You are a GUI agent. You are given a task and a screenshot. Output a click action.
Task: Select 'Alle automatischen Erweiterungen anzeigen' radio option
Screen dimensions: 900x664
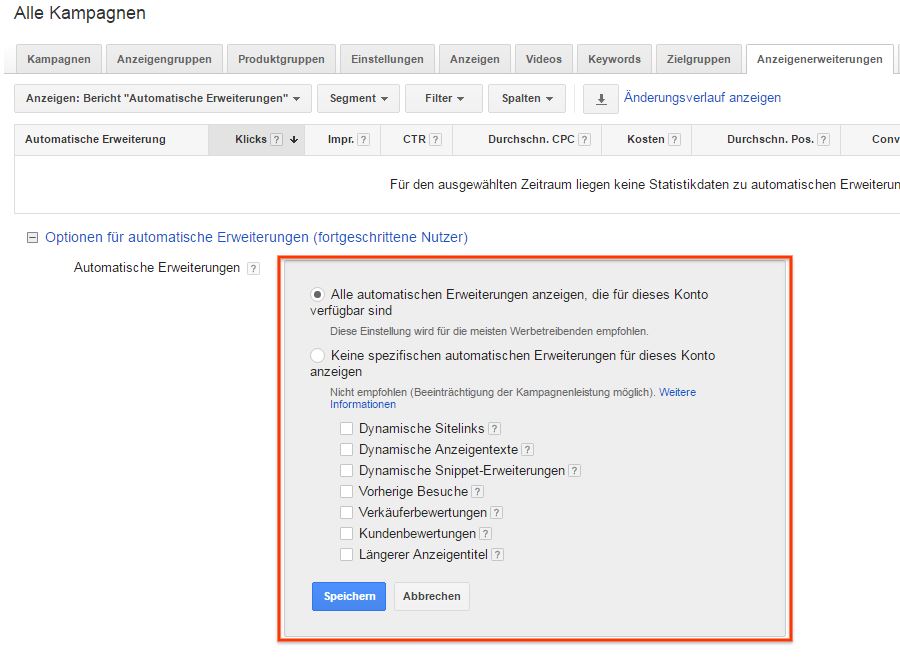317,294
